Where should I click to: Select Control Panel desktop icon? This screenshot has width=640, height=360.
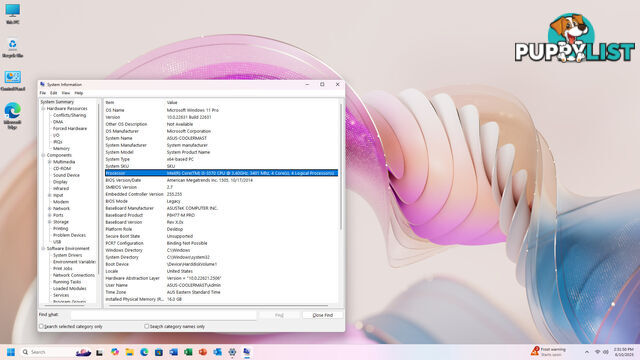(13, 81)
